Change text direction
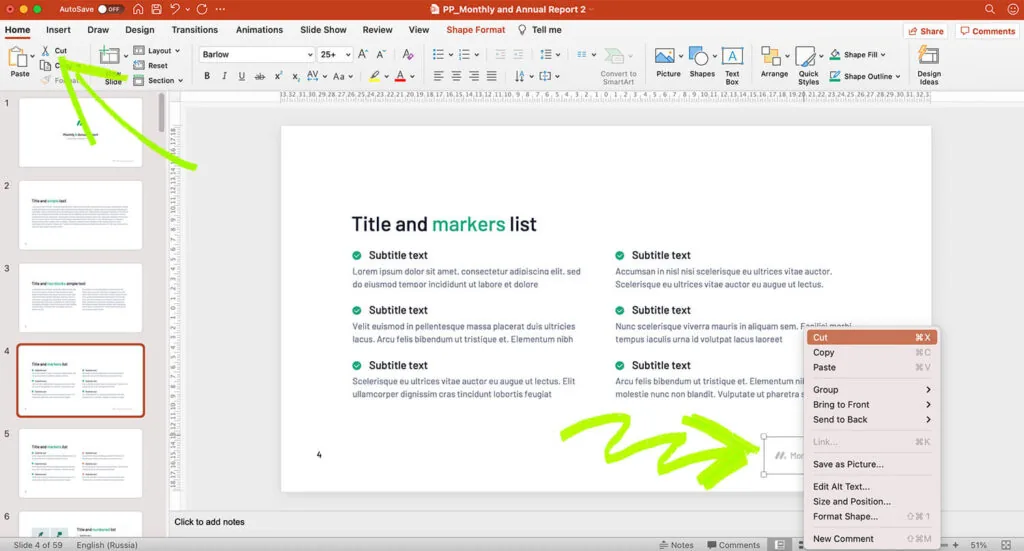Viewport: 1024px width, 551px height. [523, 76]
